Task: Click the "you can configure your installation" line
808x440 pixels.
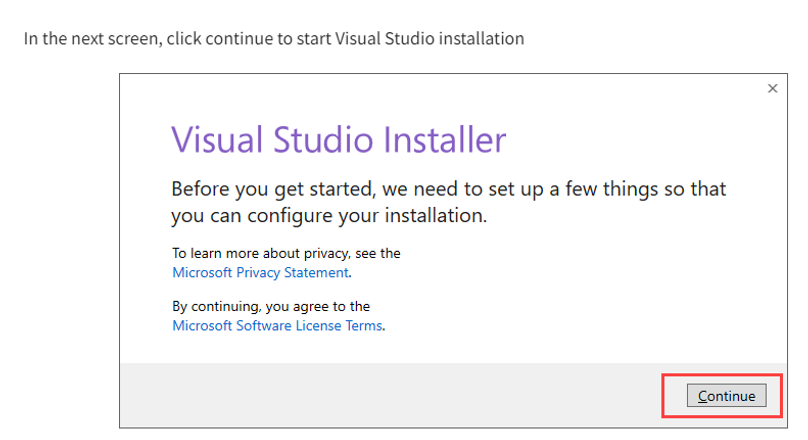Action: (x=328, y=215)
